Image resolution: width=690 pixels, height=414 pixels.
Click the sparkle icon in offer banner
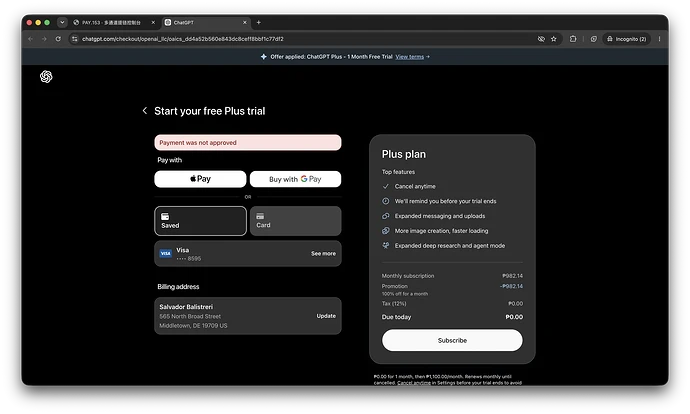click(x=264, y=57)
